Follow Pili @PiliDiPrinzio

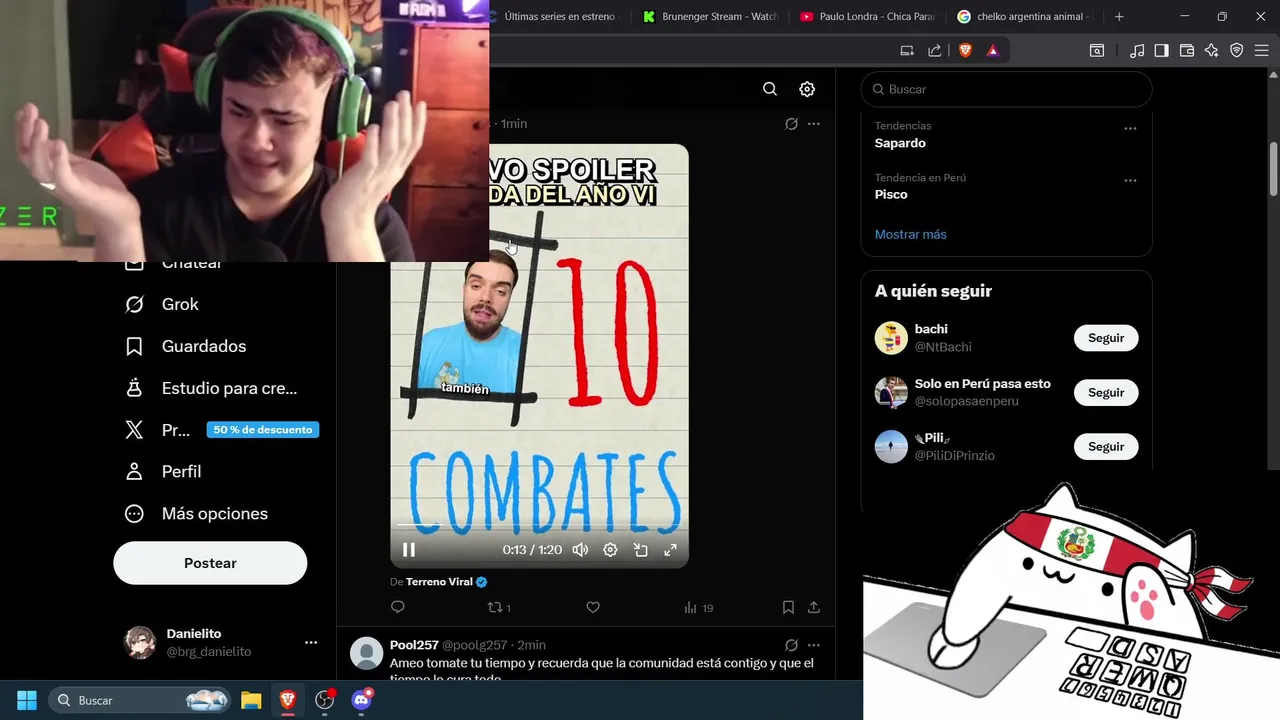coord(1106,446)
